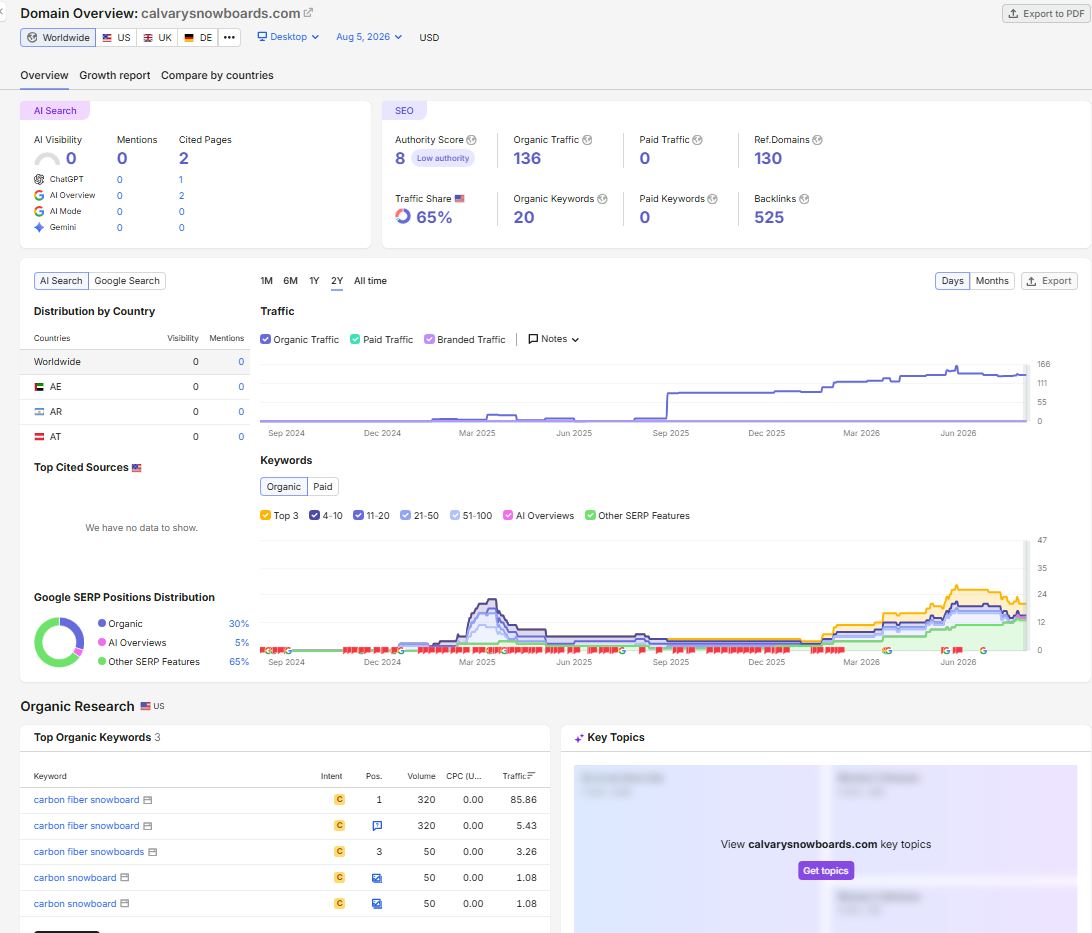Image resolution: width=1092 pixels, height=933 pixels.
Task: Toggle Top 3 keywords checkbox
Action: (x=265, y=515)
